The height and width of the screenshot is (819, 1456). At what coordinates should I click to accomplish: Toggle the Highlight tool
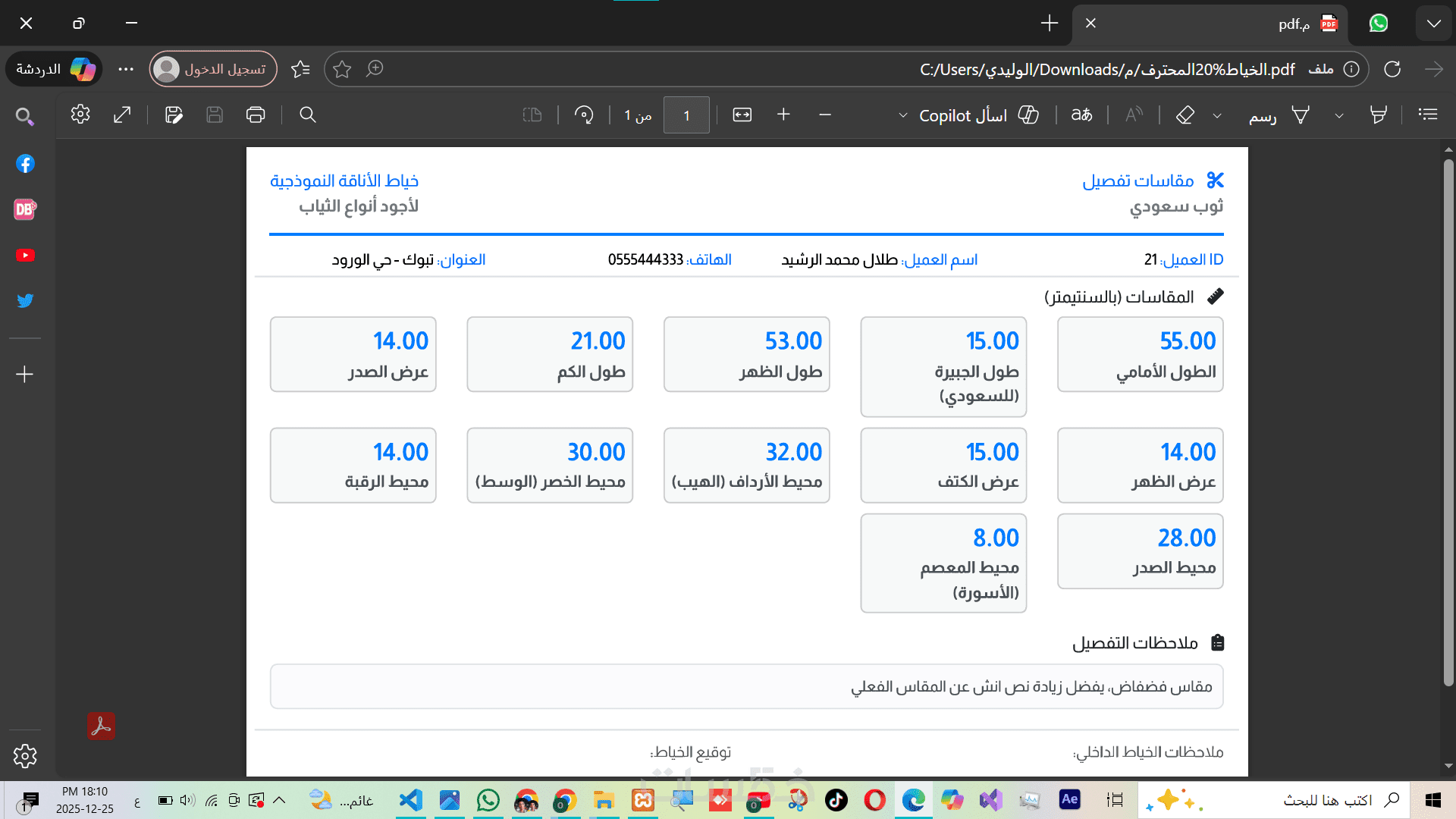1378,115
